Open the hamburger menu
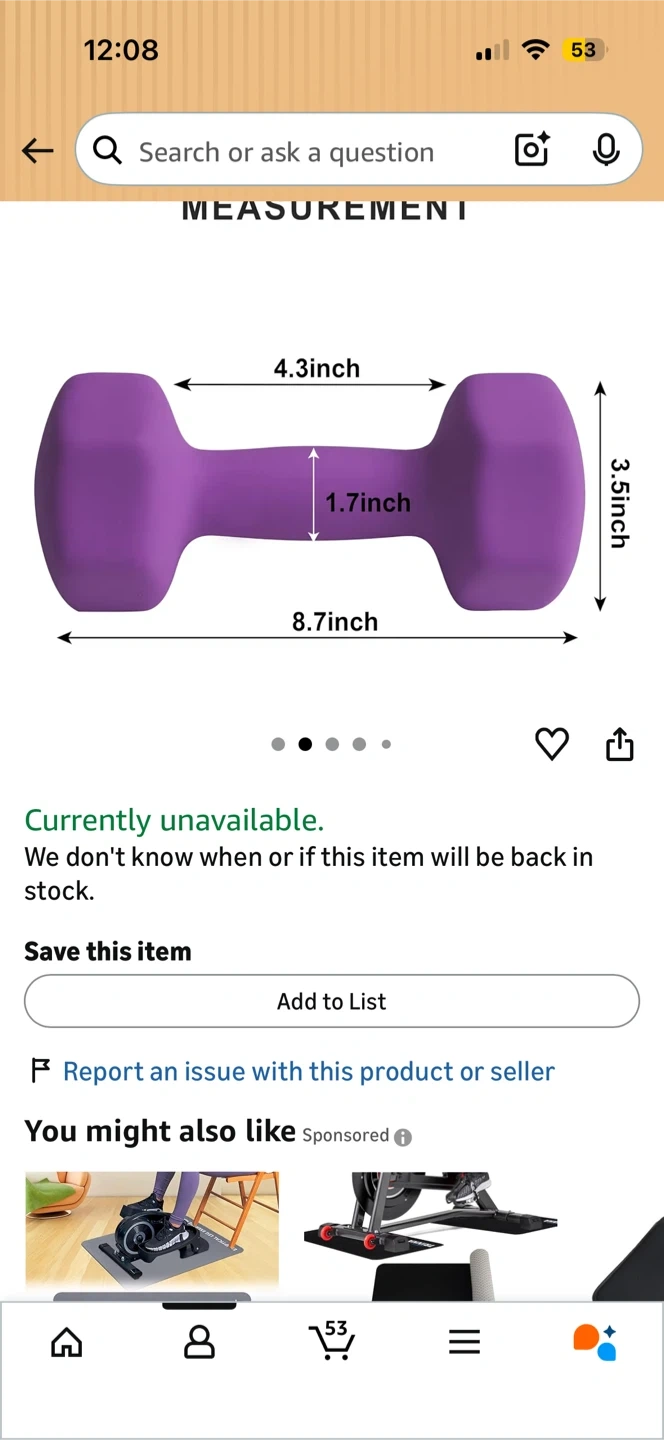Viewport: 664px width, 1440px height. coord(464,1342)
